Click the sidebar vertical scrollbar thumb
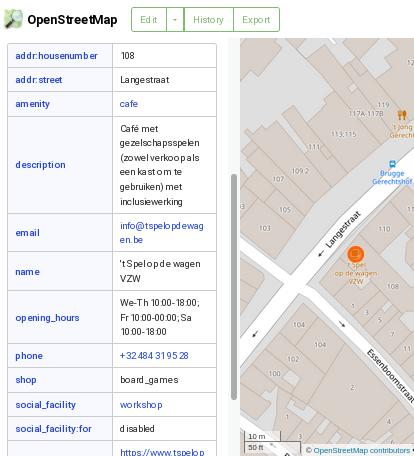This screenshot has width=414, height=456. [x=234, y=287]
